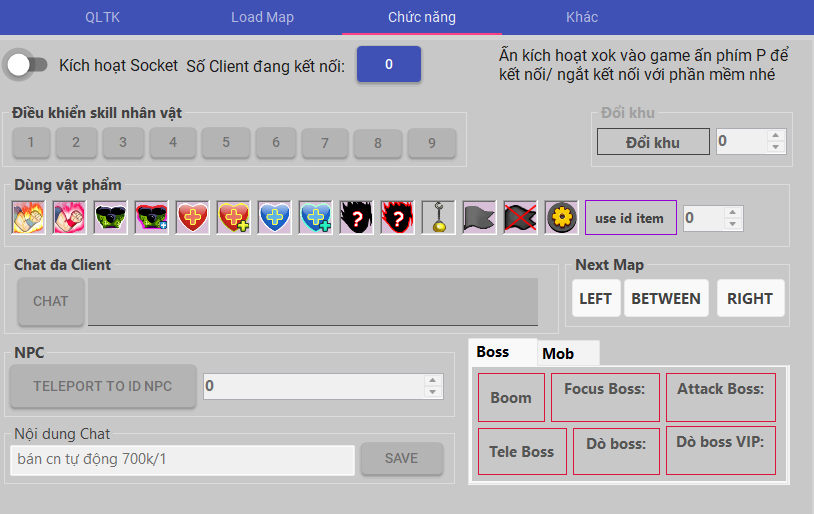Viewport: 814px width, 514px height.
Task: Click the Tele Boss button
Action: point(522,451)
